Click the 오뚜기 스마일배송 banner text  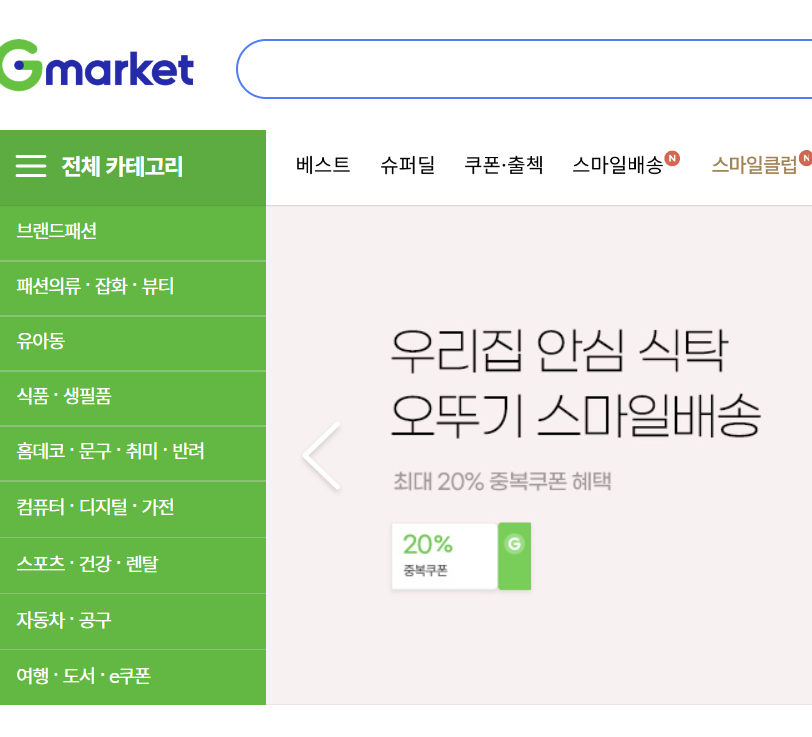(x=575, y=415)
